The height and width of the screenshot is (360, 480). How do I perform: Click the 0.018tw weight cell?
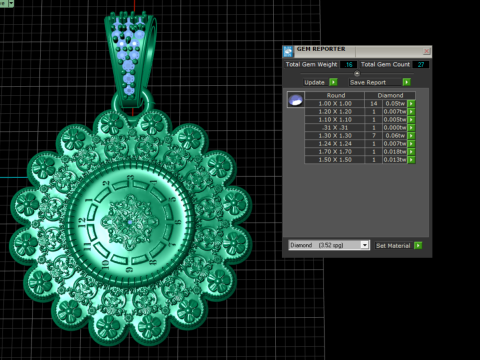tap(395, 152)
